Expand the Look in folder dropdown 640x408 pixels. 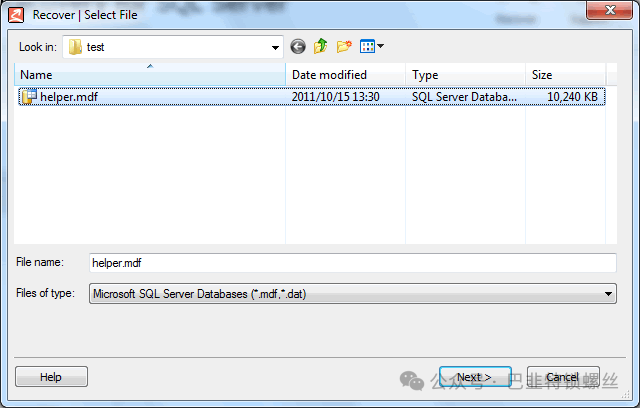276,47
